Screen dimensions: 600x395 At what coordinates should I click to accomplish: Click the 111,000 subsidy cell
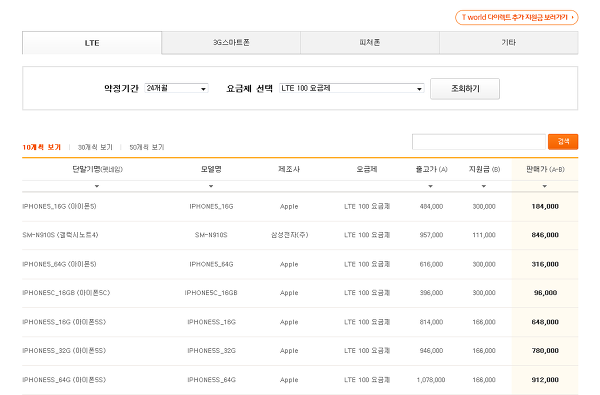(484, 235)
